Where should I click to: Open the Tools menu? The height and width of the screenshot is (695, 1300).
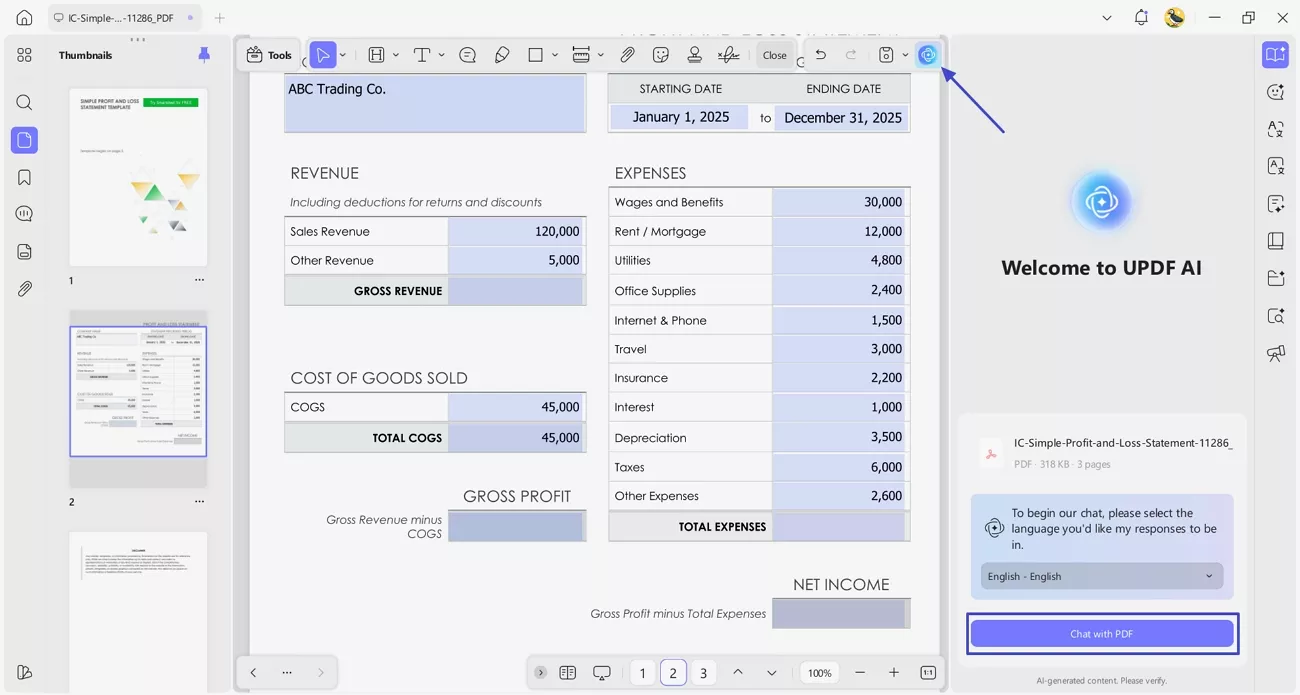(269, 55)
